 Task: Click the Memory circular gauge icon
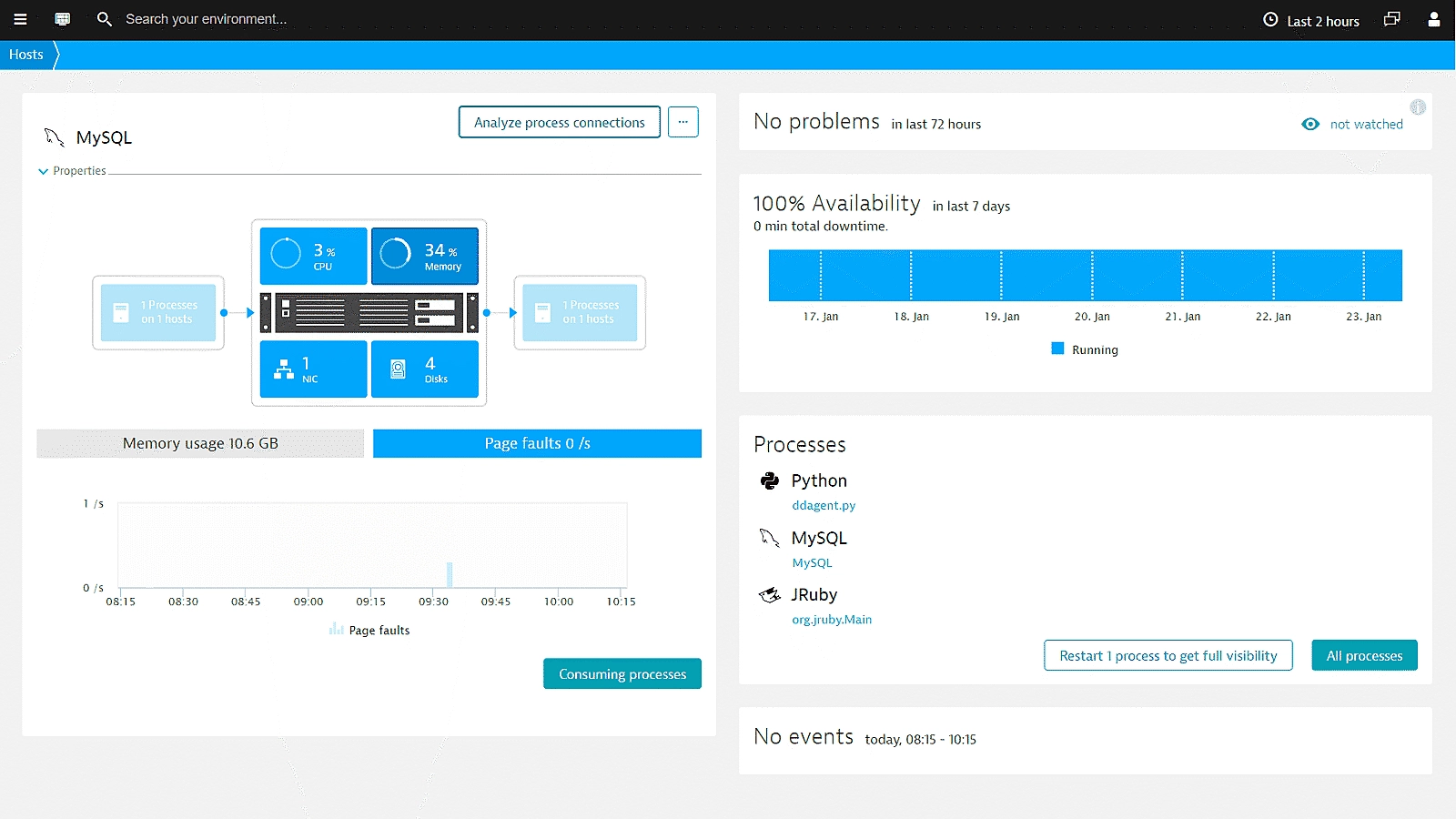pos(395,254)
